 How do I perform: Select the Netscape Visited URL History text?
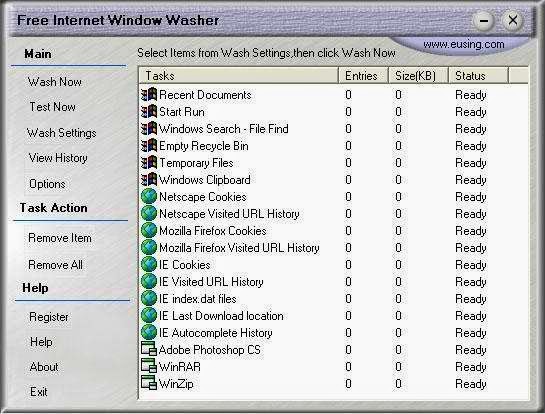pyautogui.click(x=229, y=214)
